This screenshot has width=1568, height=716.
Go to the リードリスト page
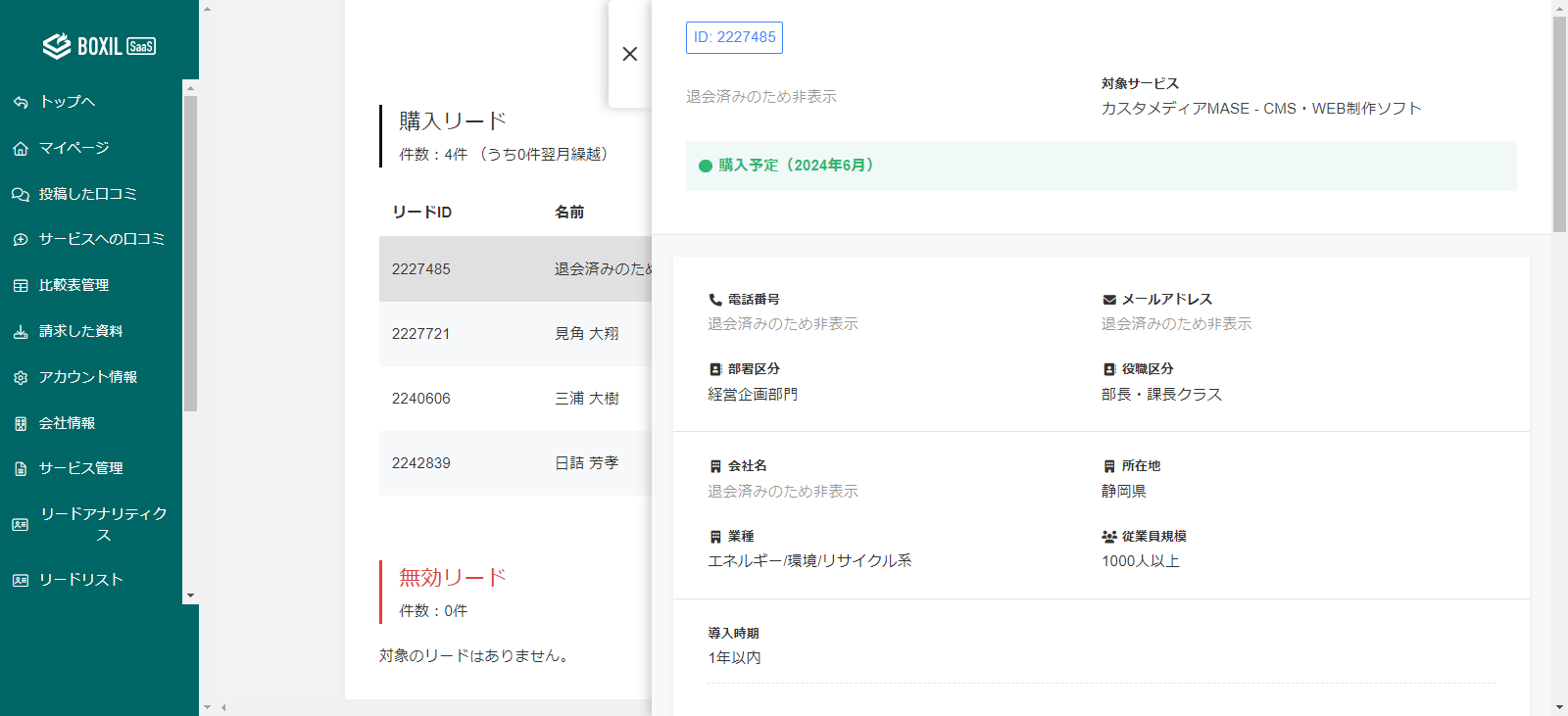click(x=80, y=580)
